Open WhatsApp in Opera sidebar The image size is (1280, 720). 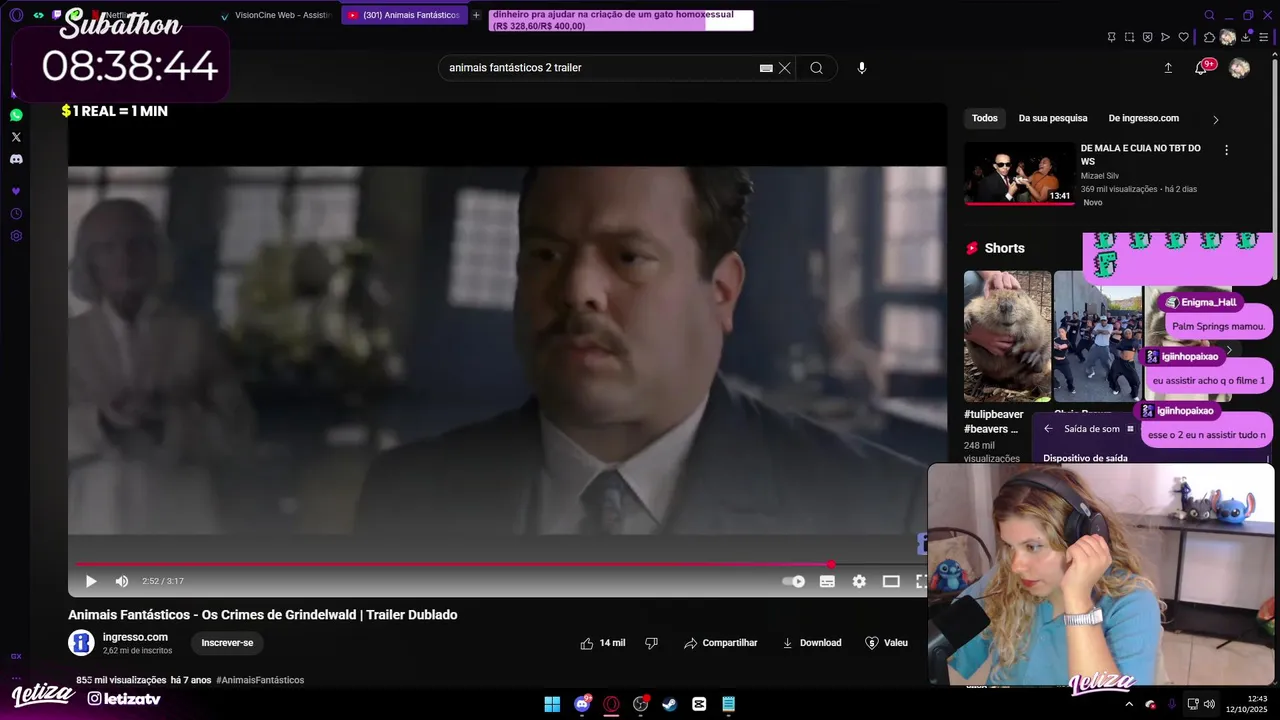[x=16, y=115]
